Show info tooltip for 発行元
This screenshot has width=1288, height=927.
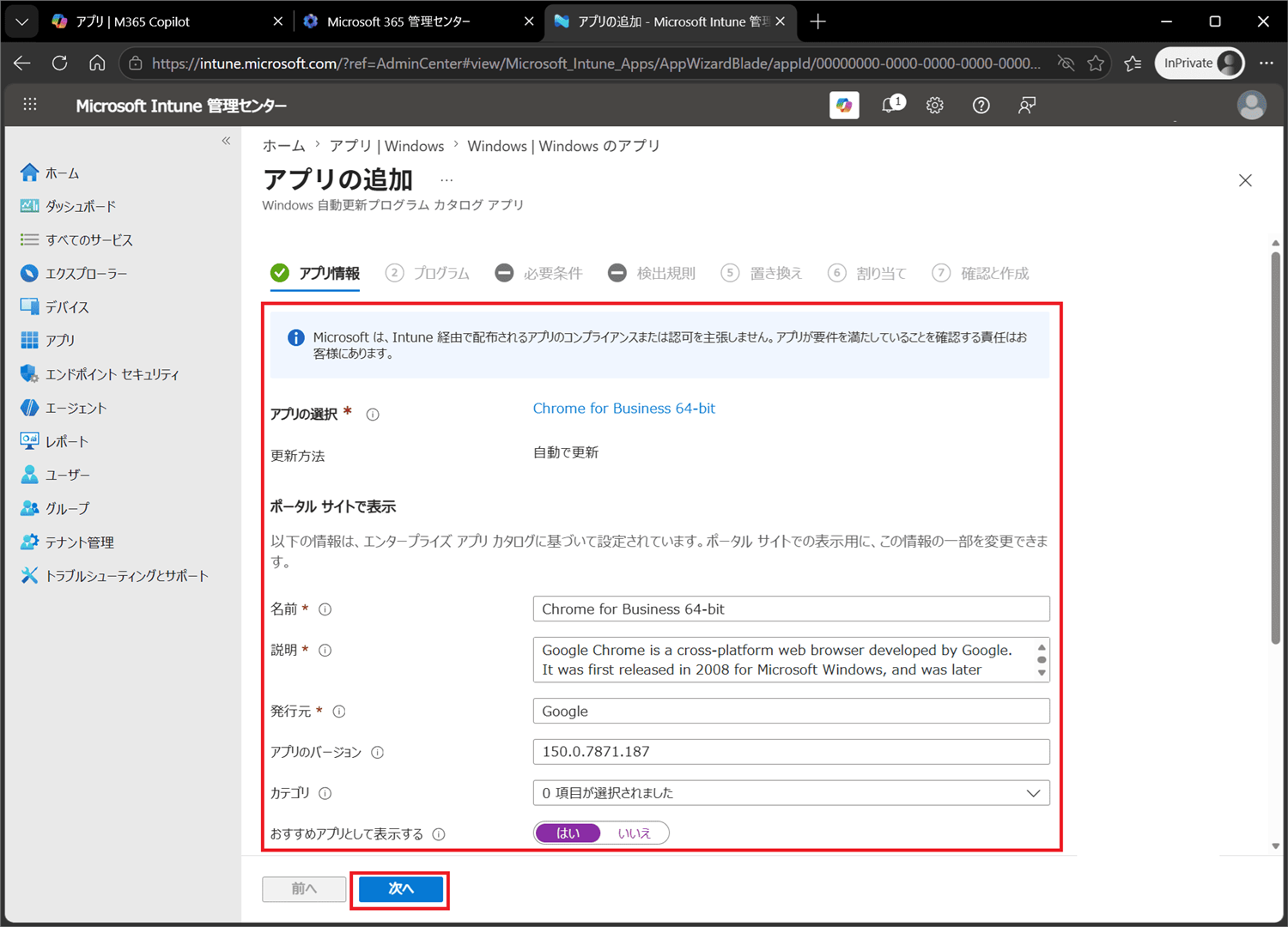tap(339, 712)
